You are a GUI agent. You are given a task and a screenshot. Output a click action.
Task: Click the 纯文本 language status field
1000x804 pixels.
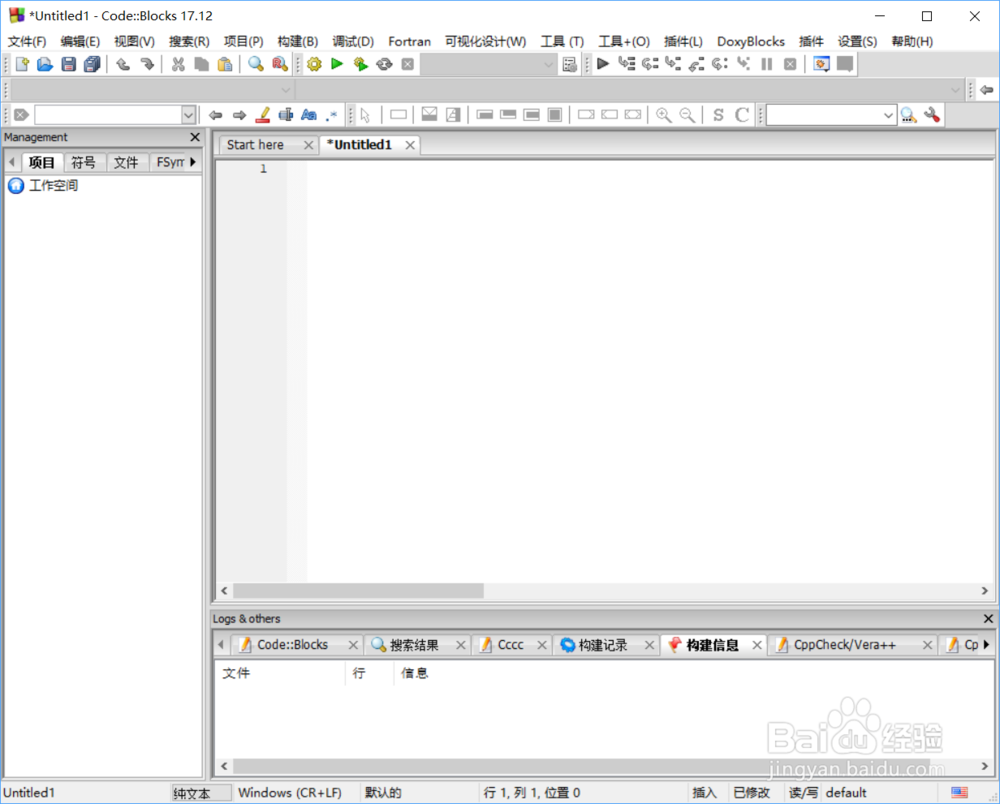click(201, 793)
